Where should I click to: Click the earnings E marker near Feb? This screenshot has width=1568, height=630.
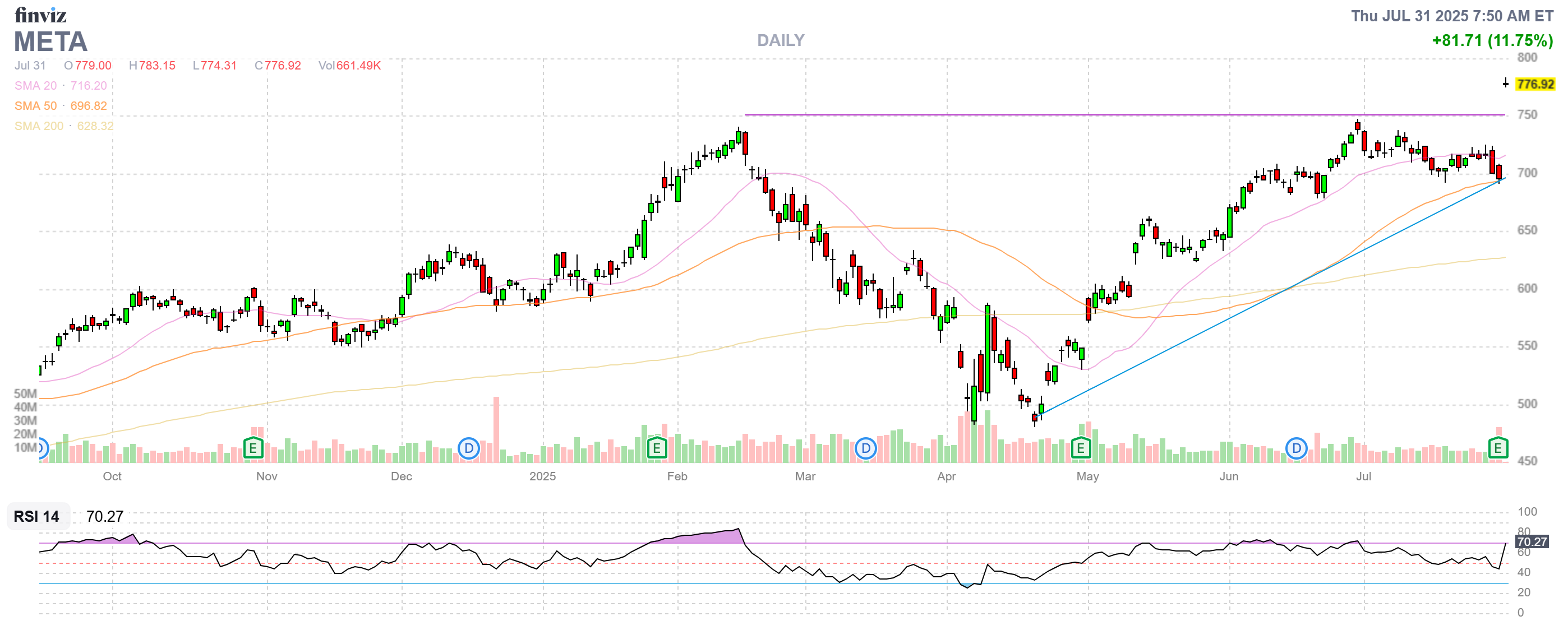point(656,449)
